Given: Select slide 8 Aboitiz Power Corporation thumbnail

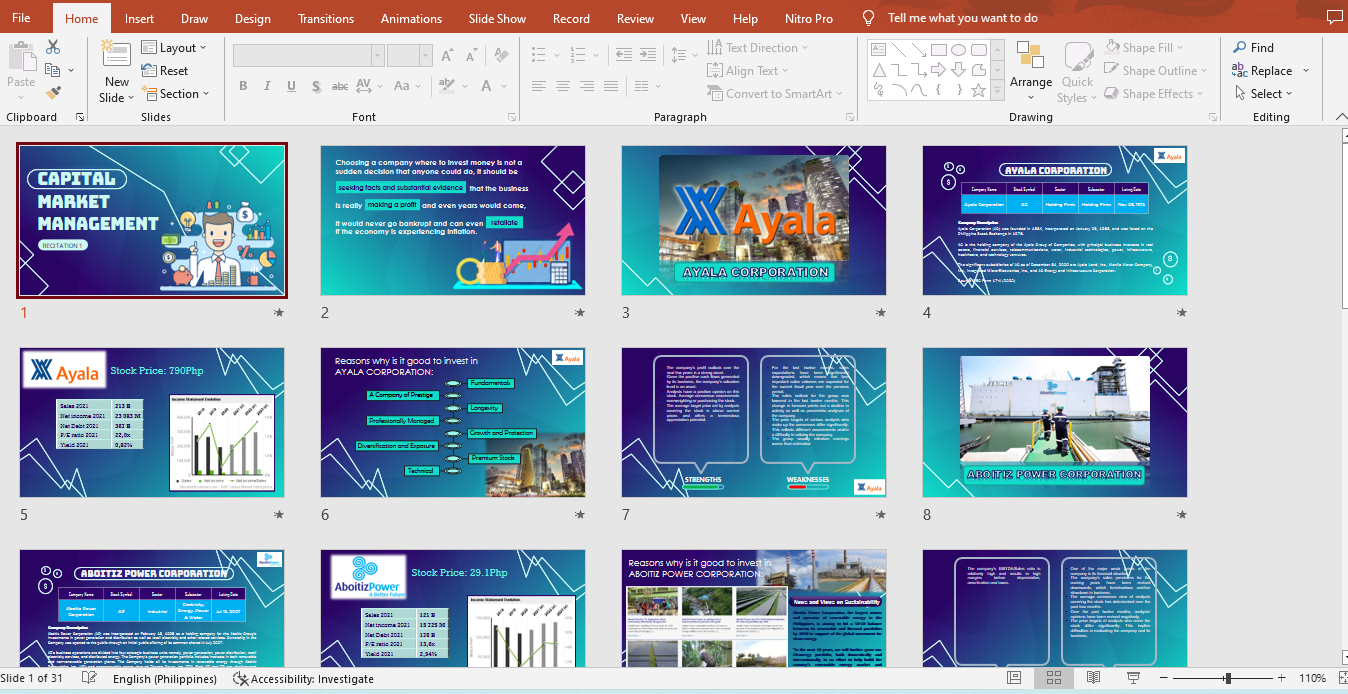Looking at the screenshot, I should coord(1055,422).
